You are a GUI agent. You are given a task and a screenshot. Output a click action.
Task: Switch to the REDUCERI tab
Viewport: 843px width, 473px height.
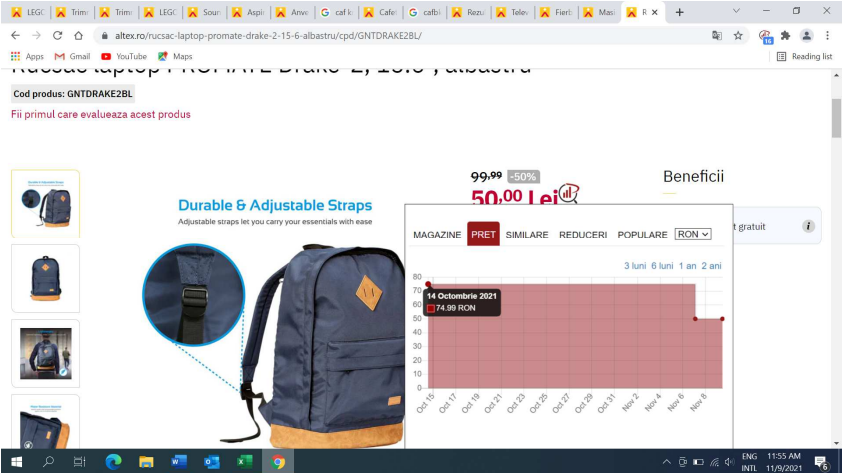(x=582, y=235)
